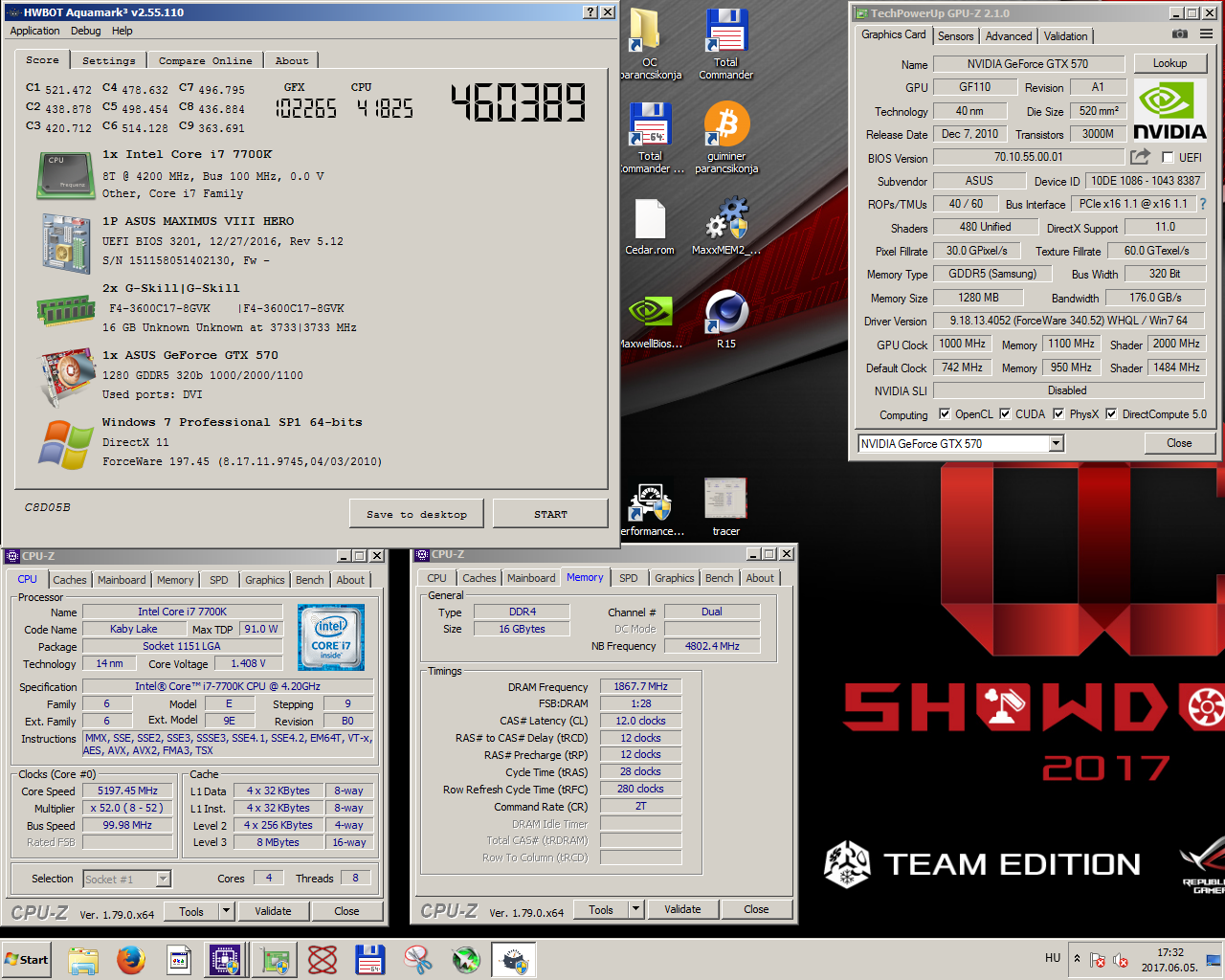1225x980 pixels.
Task: Click the START benchmark button
Action: (x=550, y=514)
